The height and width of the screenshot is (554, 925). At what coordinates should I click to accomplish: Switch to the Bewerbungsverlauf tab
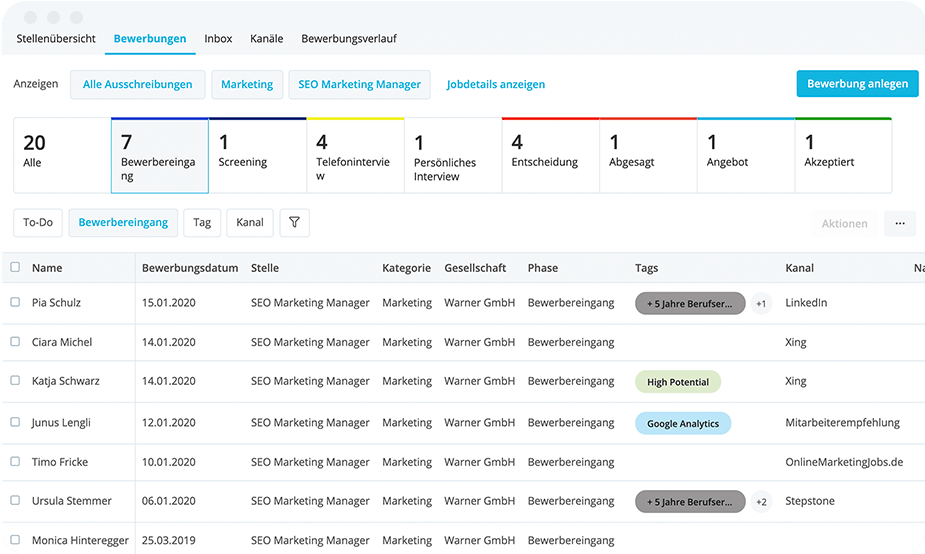pyautogui.click(x=349, y=38)
